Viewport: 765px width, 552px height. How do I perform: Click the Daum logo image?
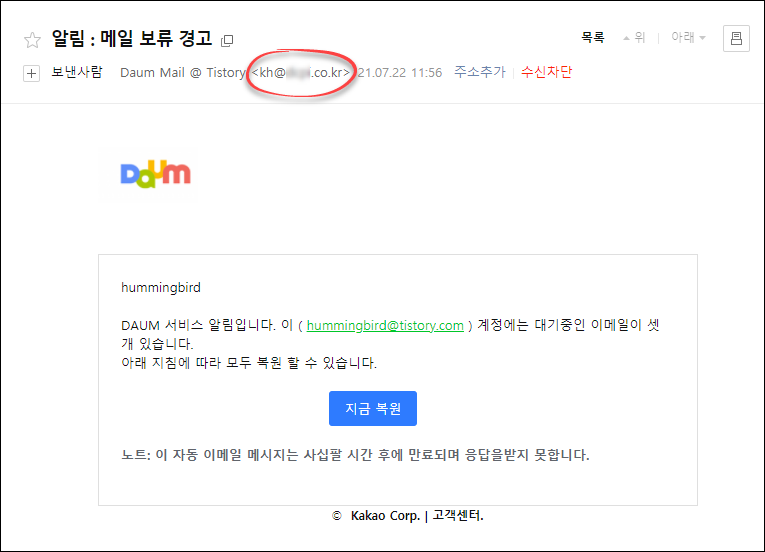(155, 174)
